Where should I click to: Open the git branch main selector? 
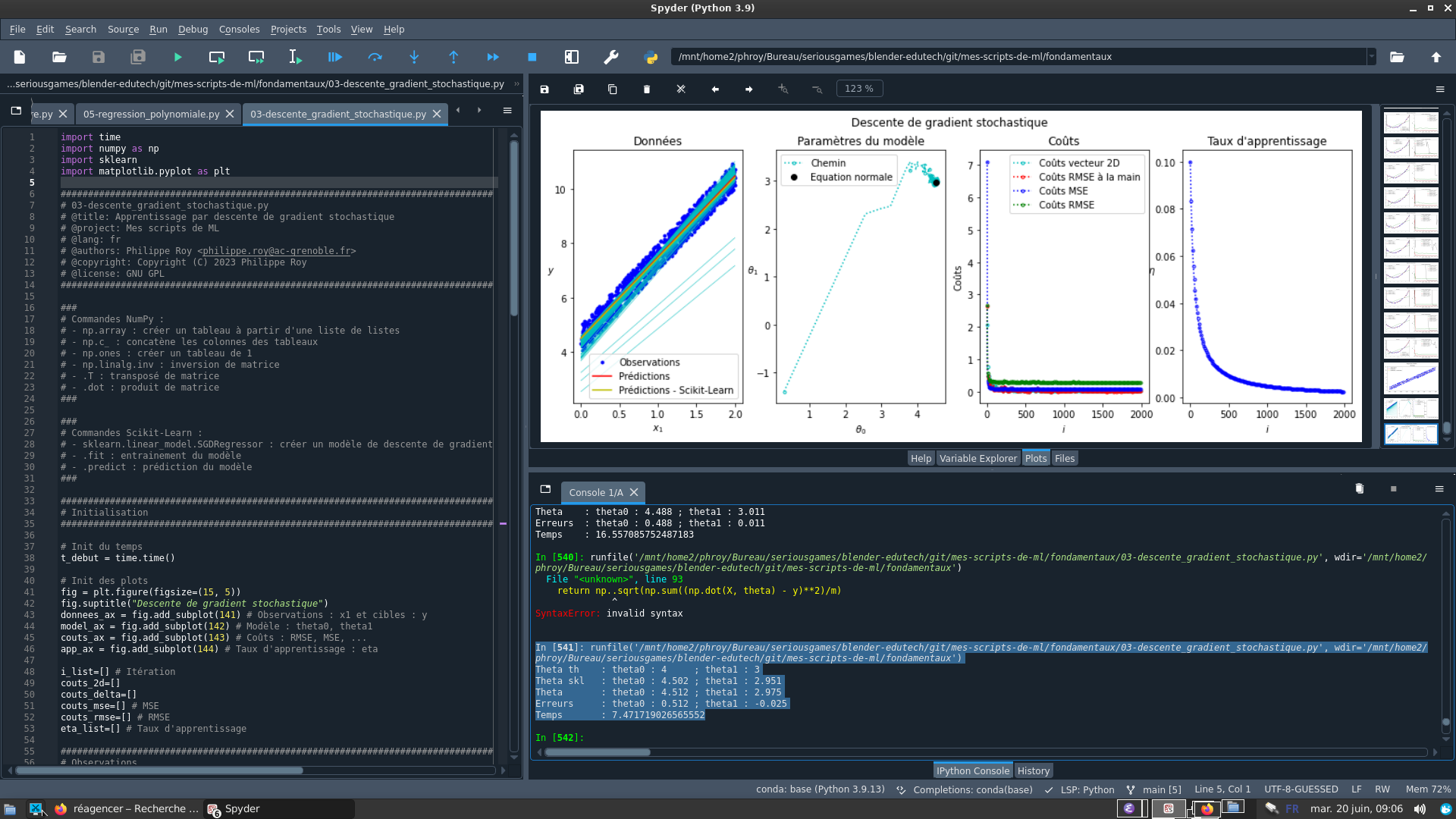pyautogui.click(x=1153, y=789)
